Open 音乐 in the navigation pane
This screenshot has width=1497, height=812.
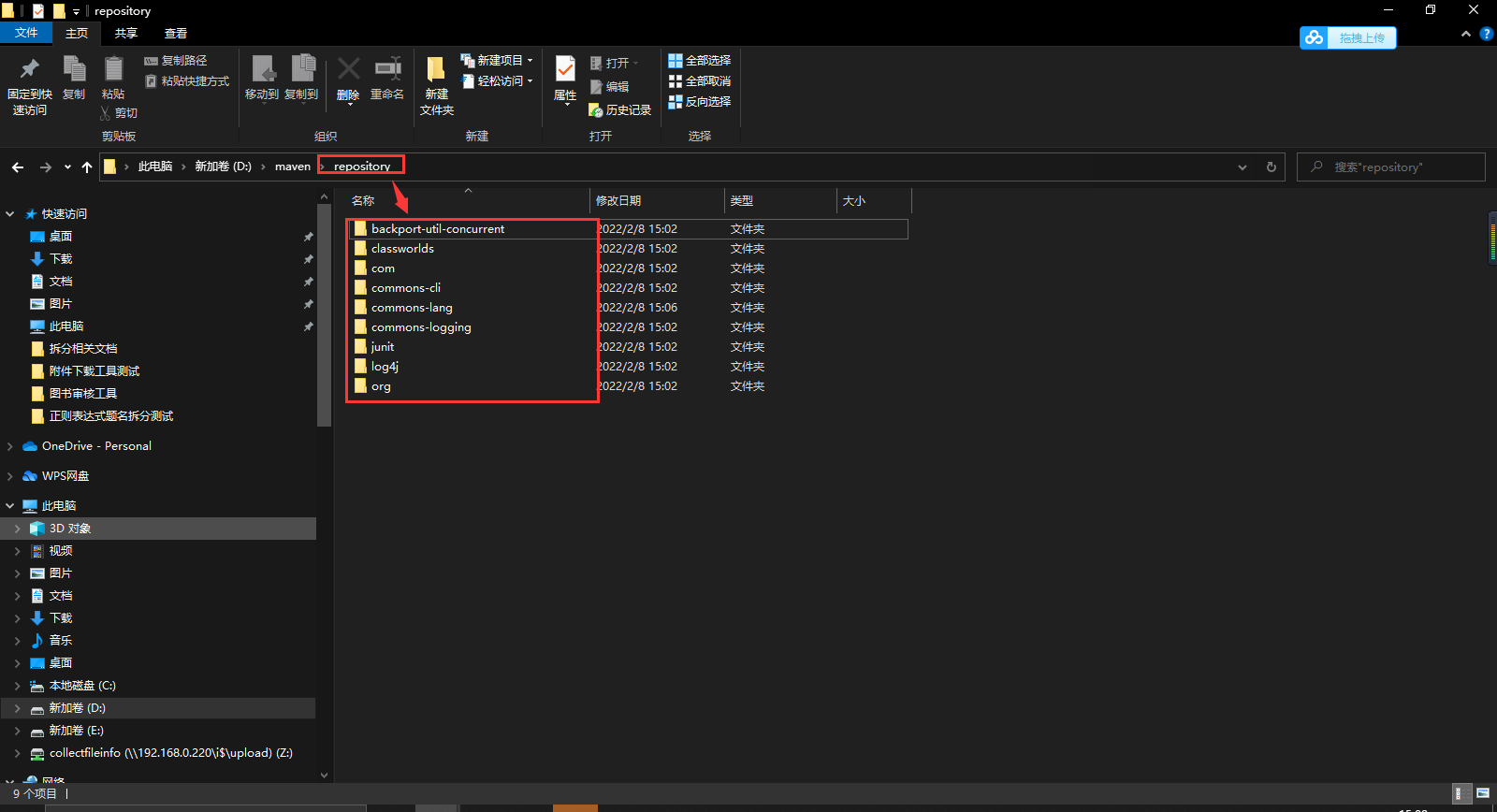tap(60, 641)
